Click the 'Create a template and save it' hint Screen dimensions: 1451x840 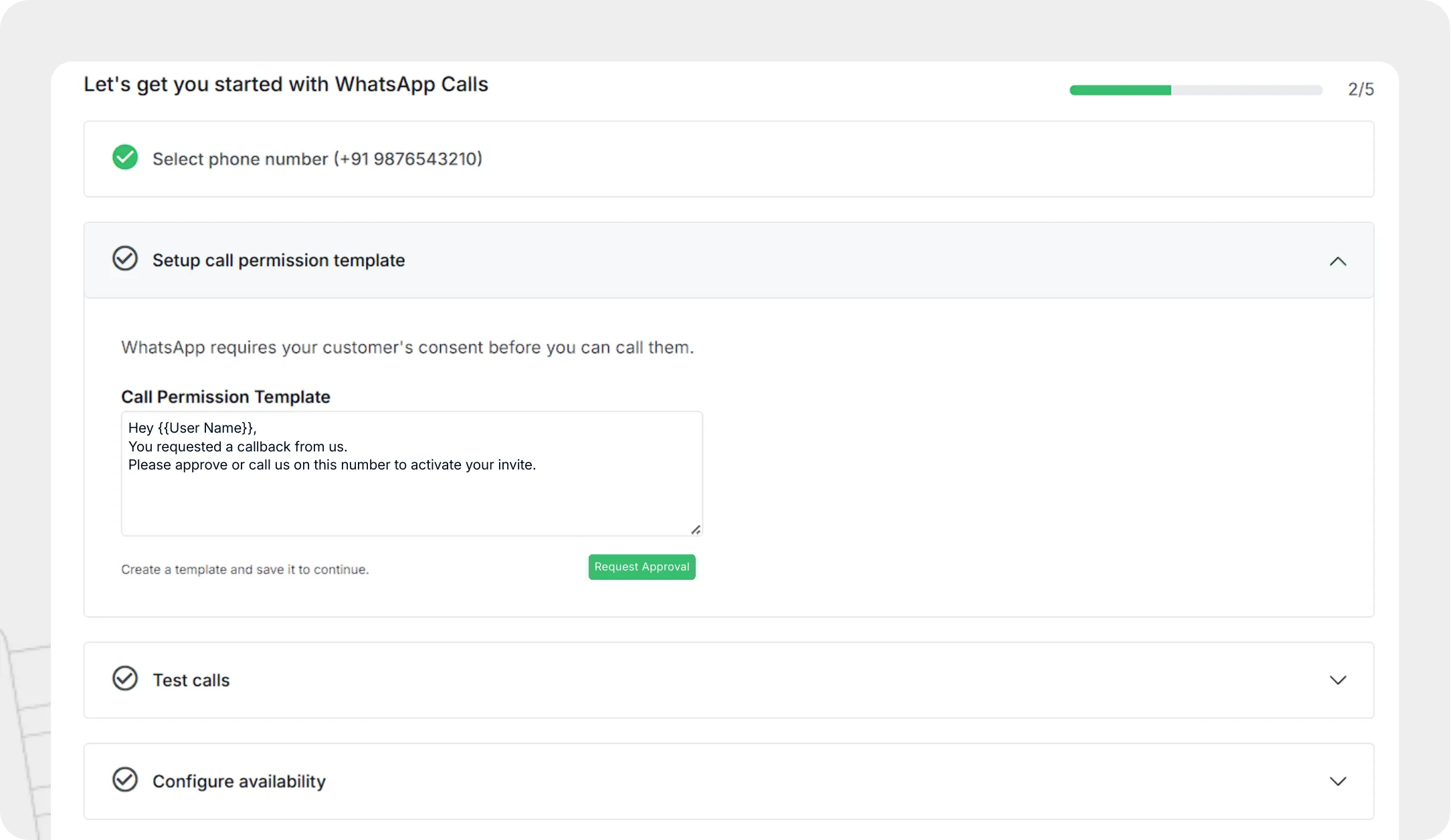click(x=245, y=570)
